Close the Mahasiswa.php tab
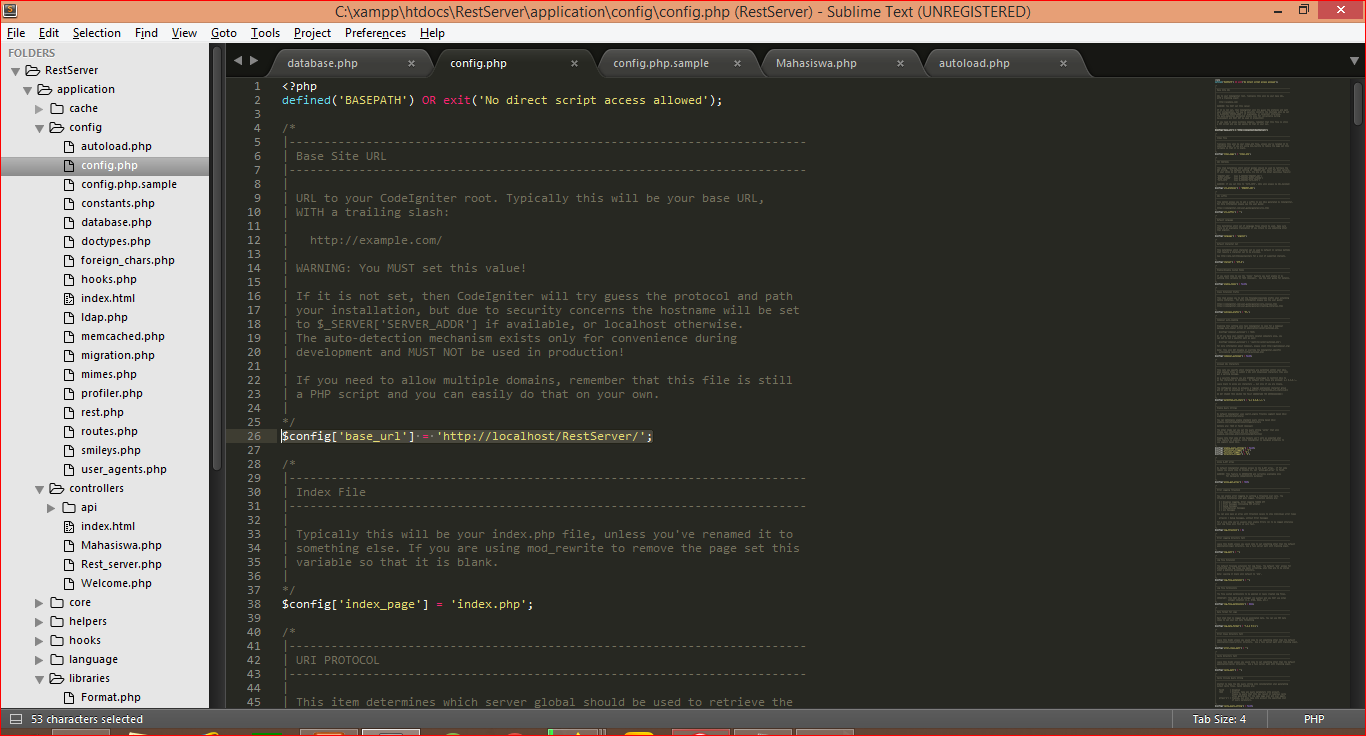This screenshot has height=736, width=1366. pyautogui.click(x=901, y=63)
